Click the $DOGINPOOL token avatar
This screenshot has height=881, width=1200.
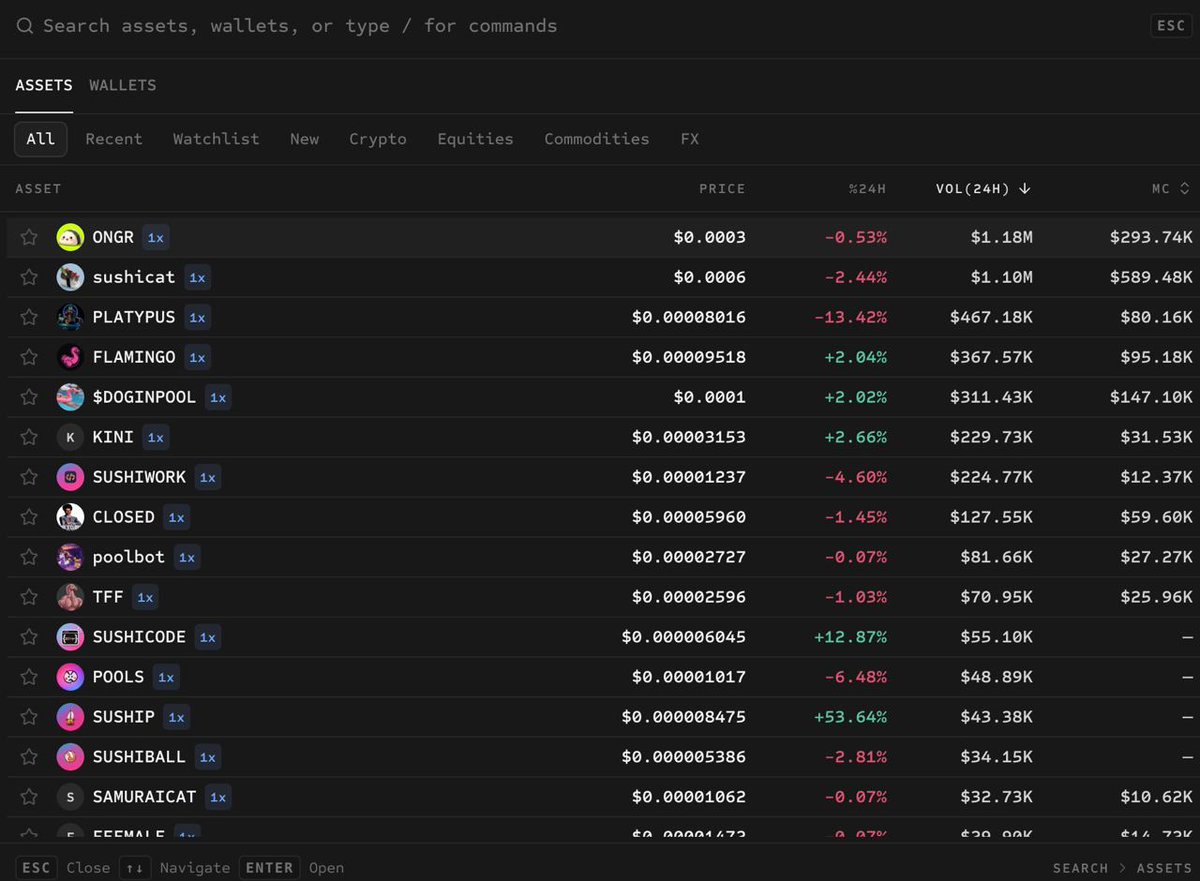(x=70, y=397)
